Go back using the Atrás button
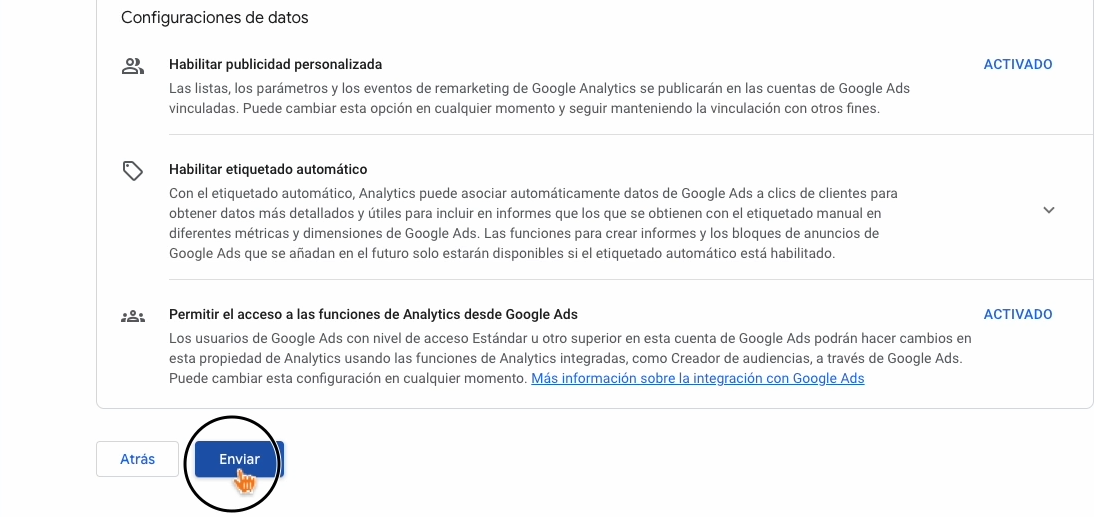Screen dimensions: 1094x517 (137, 459)
